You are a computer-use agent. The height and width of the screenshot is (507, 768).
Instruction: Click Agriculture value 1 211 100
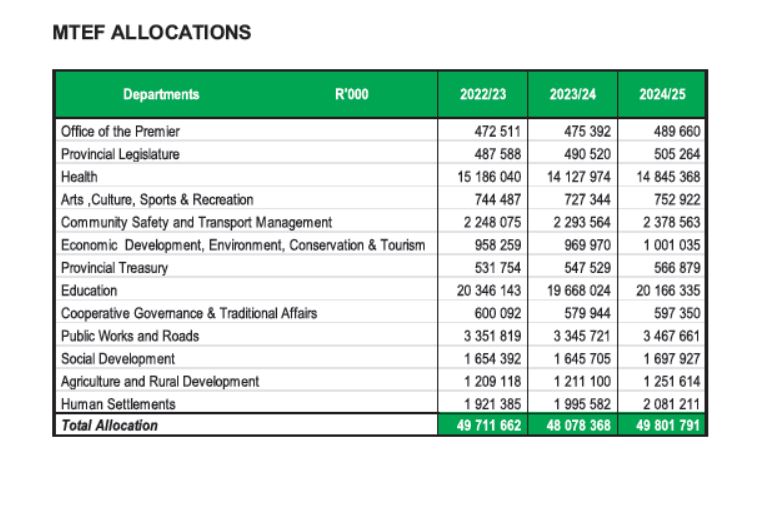(582, 381)
